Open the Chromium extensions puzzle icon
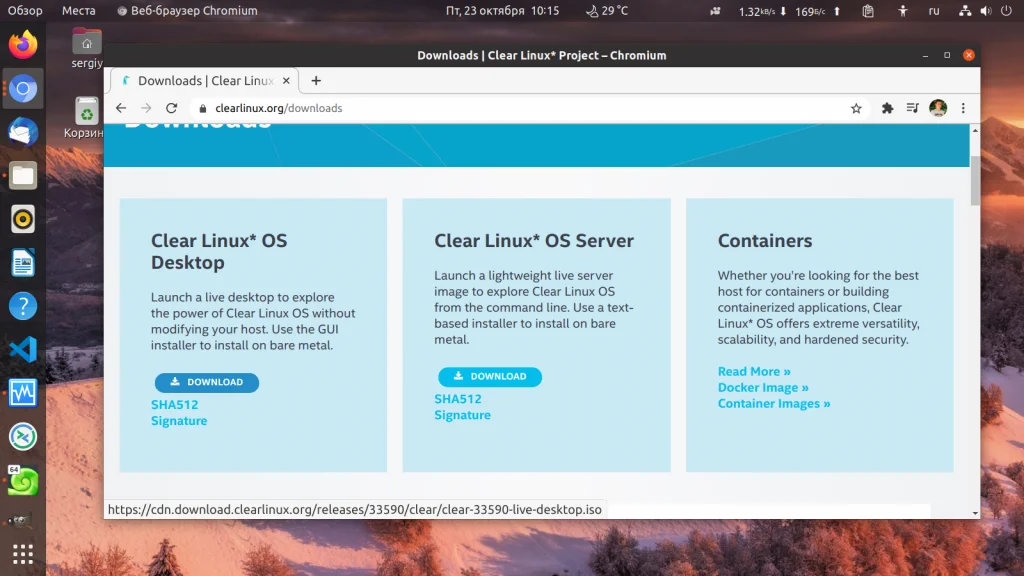 (x=887, y=108)
